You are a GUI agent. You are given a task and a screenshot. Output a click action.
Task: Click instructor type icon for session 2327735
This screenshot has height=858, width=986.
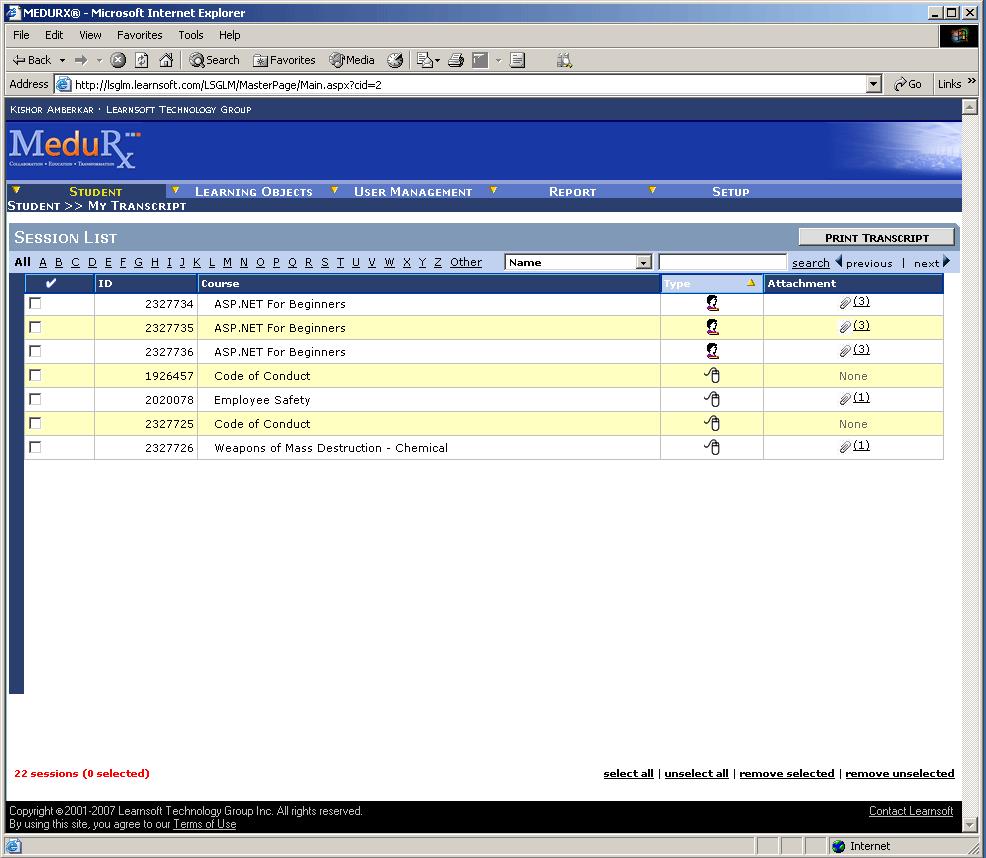pos(712,327)
